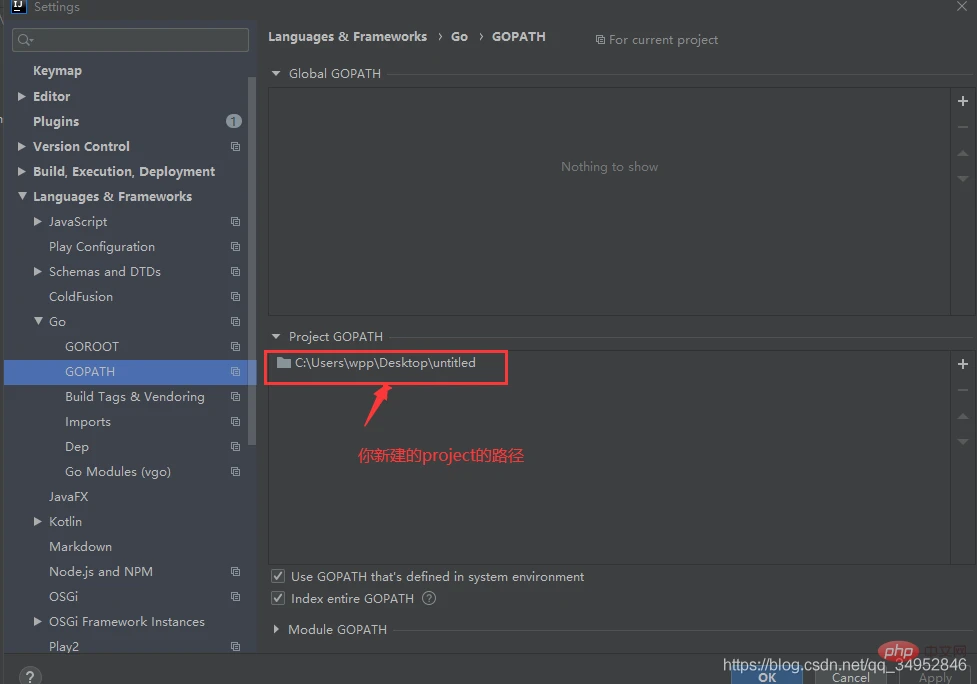Click project-level icon beside Imports
Screen dimensions: 977x684
click(236, 422)
